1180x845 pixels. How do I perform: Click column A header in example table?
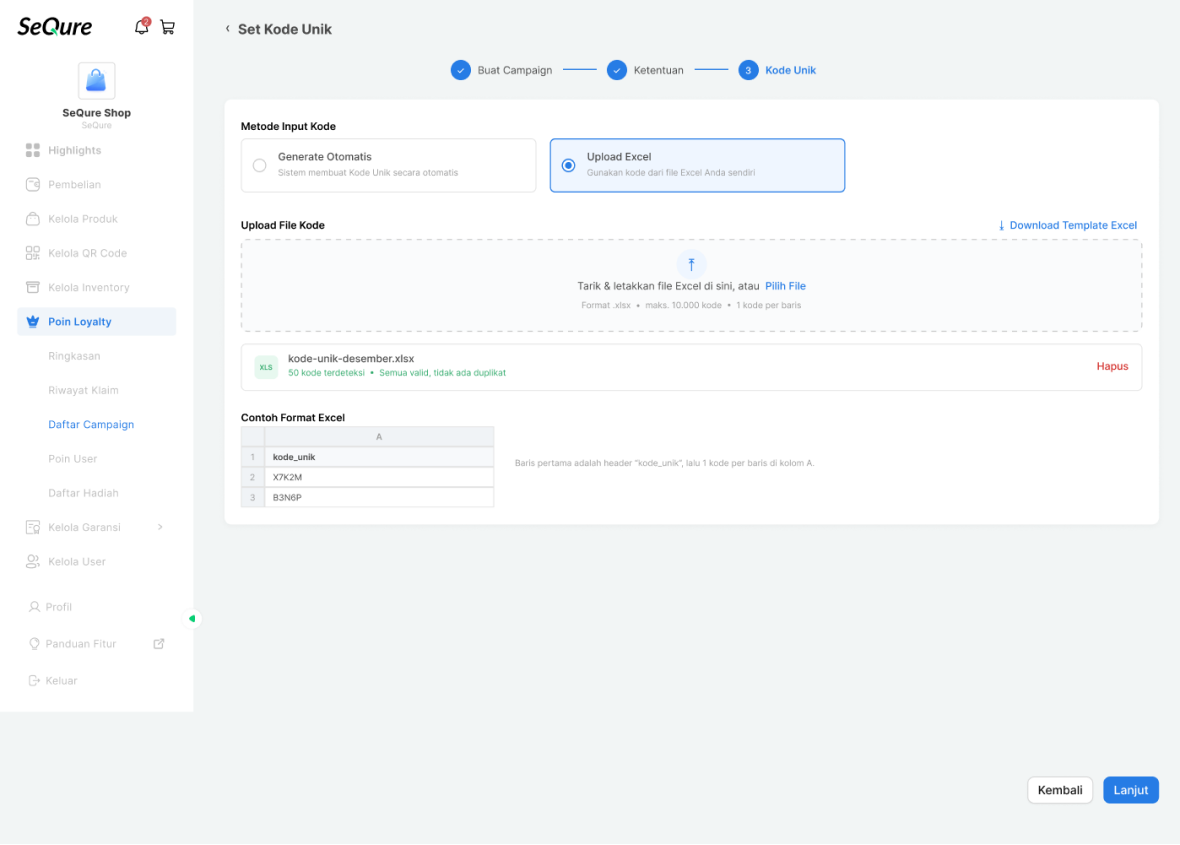pyautogui.click(x=379, y=436)
